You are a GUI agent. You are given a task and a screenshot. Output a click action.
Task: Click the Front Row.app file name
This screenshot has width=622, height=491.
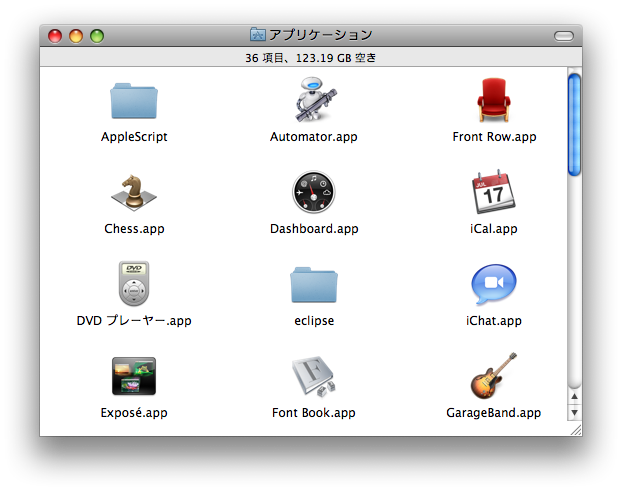(x=494, y=137)
